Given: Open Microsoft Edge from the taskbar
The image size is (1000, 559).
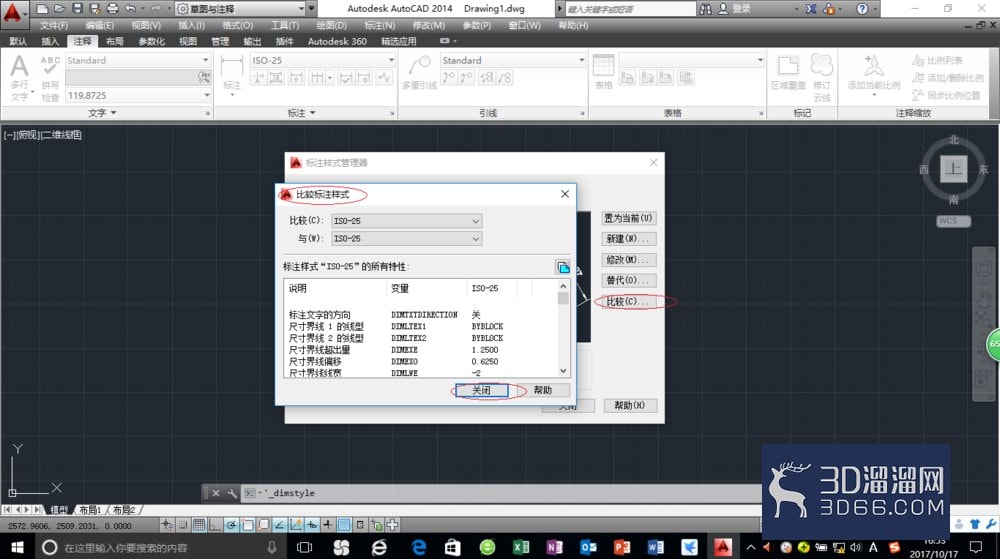Looking at the screenshot, I should coord(419,547).
